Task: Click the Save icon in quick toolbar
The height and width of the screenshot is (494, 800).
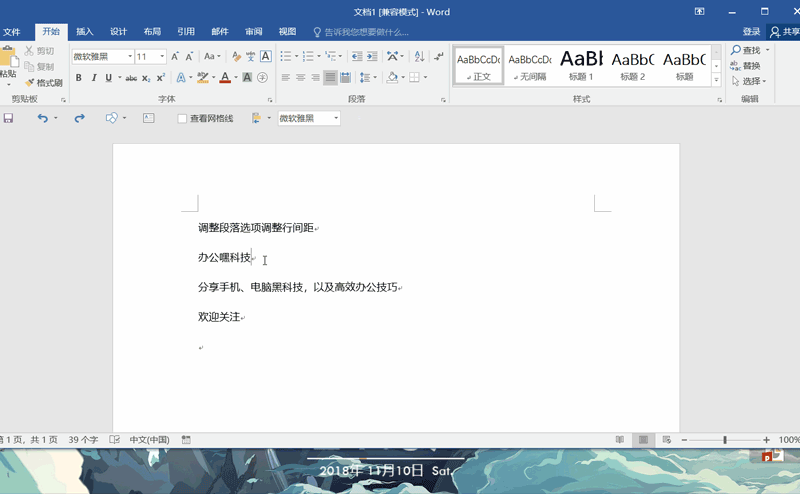Action: [x=9, y=118]
